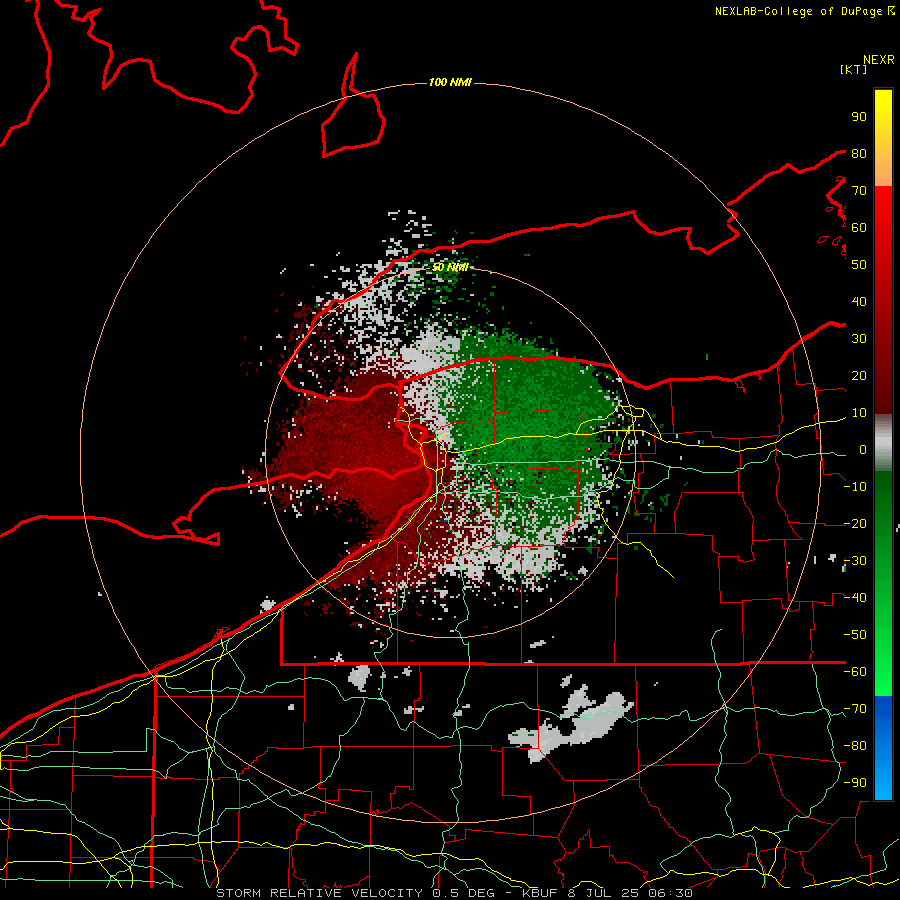The image size is (900, 900).
Task: Click the 10 value on velocity scale
Action: coord(859,413)
